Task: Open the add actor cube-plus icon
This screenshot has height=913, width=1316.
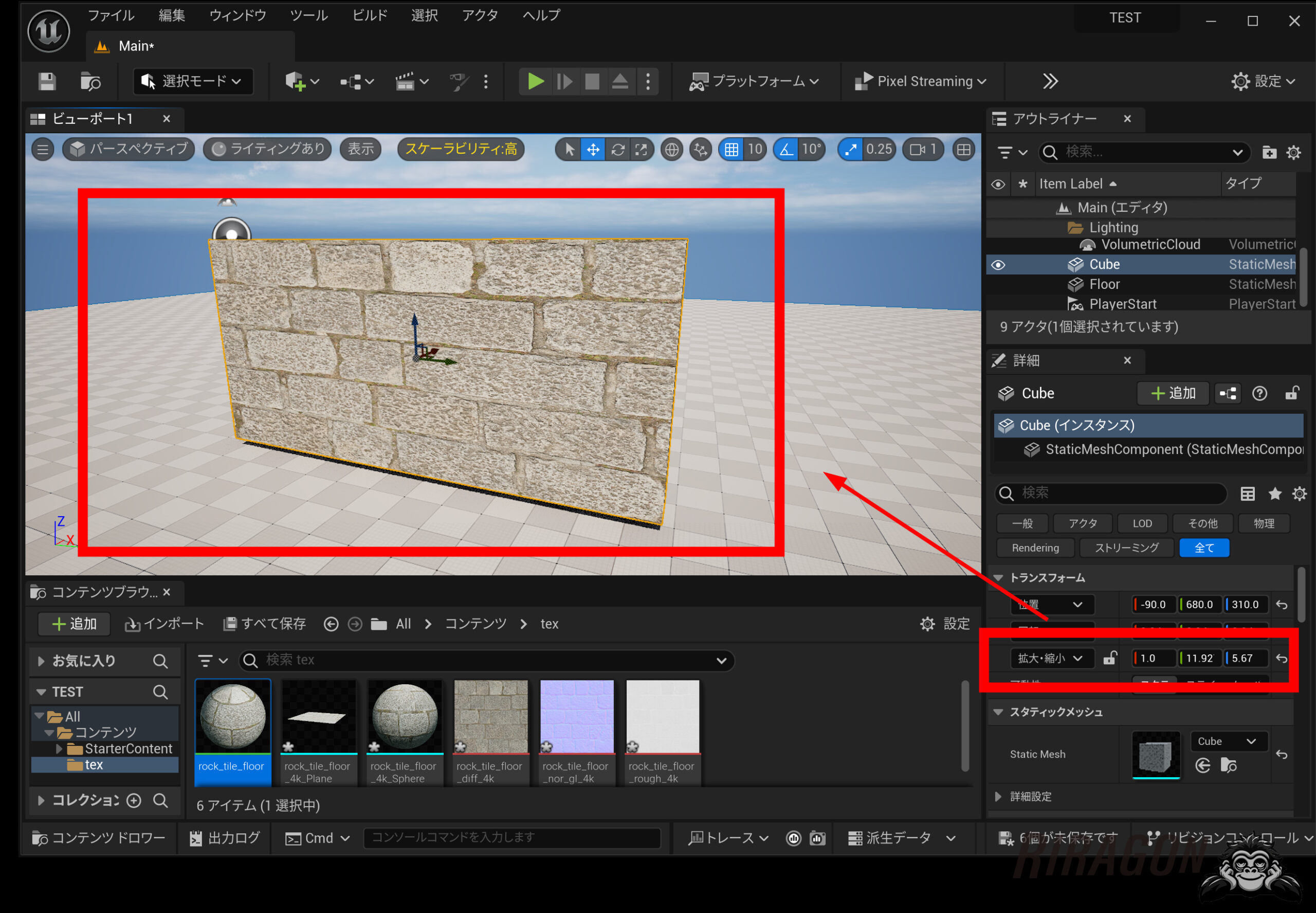Action: 296,81
